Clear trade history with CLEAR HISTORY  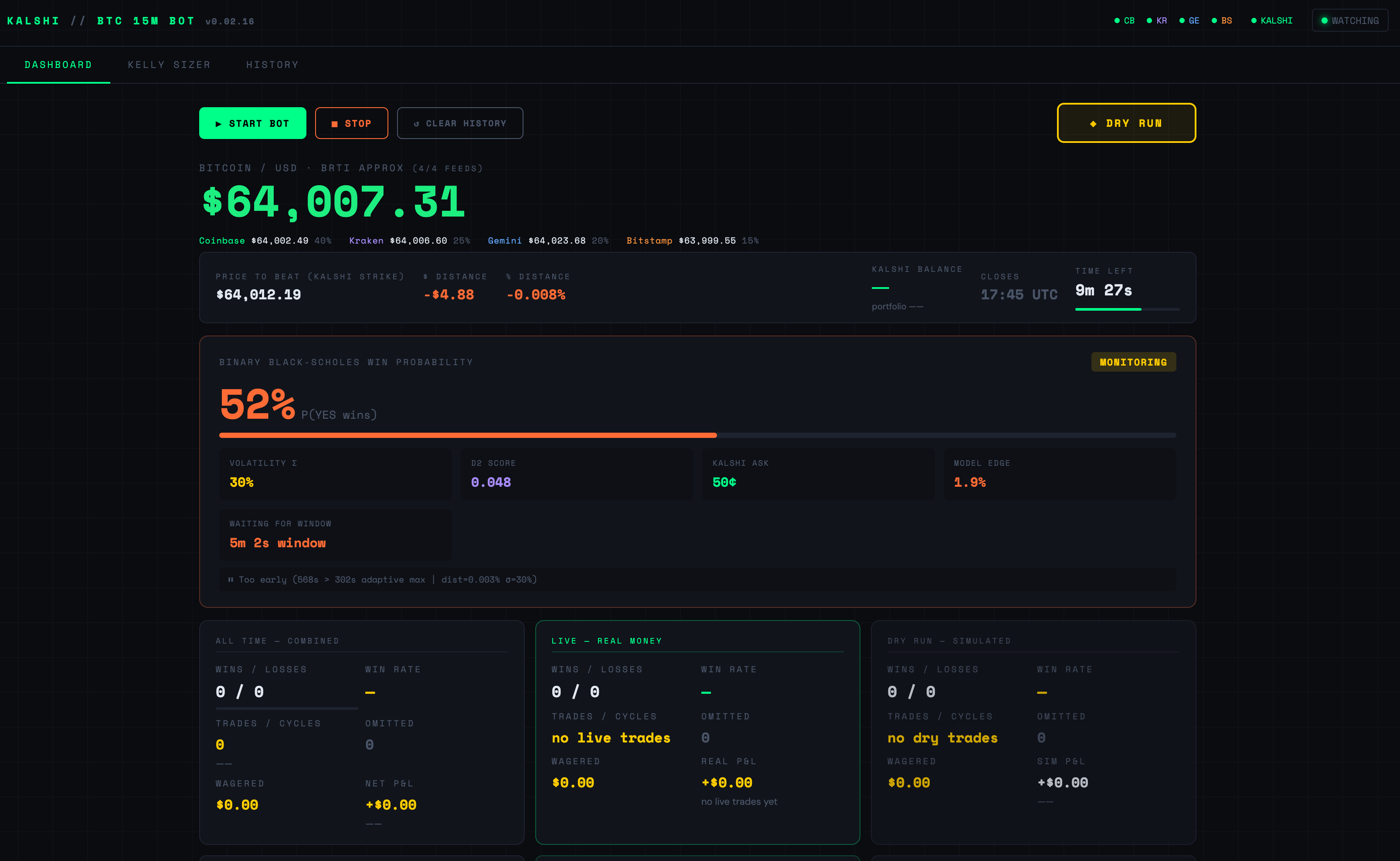pos(460,123)
